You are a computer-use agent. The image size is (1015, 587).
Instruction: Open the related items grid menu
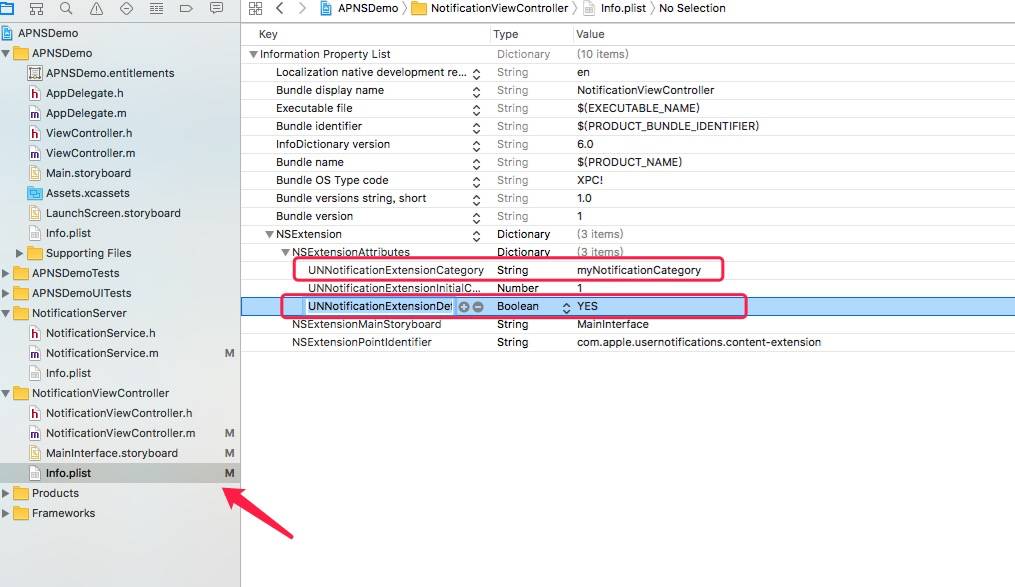[256, 8]
